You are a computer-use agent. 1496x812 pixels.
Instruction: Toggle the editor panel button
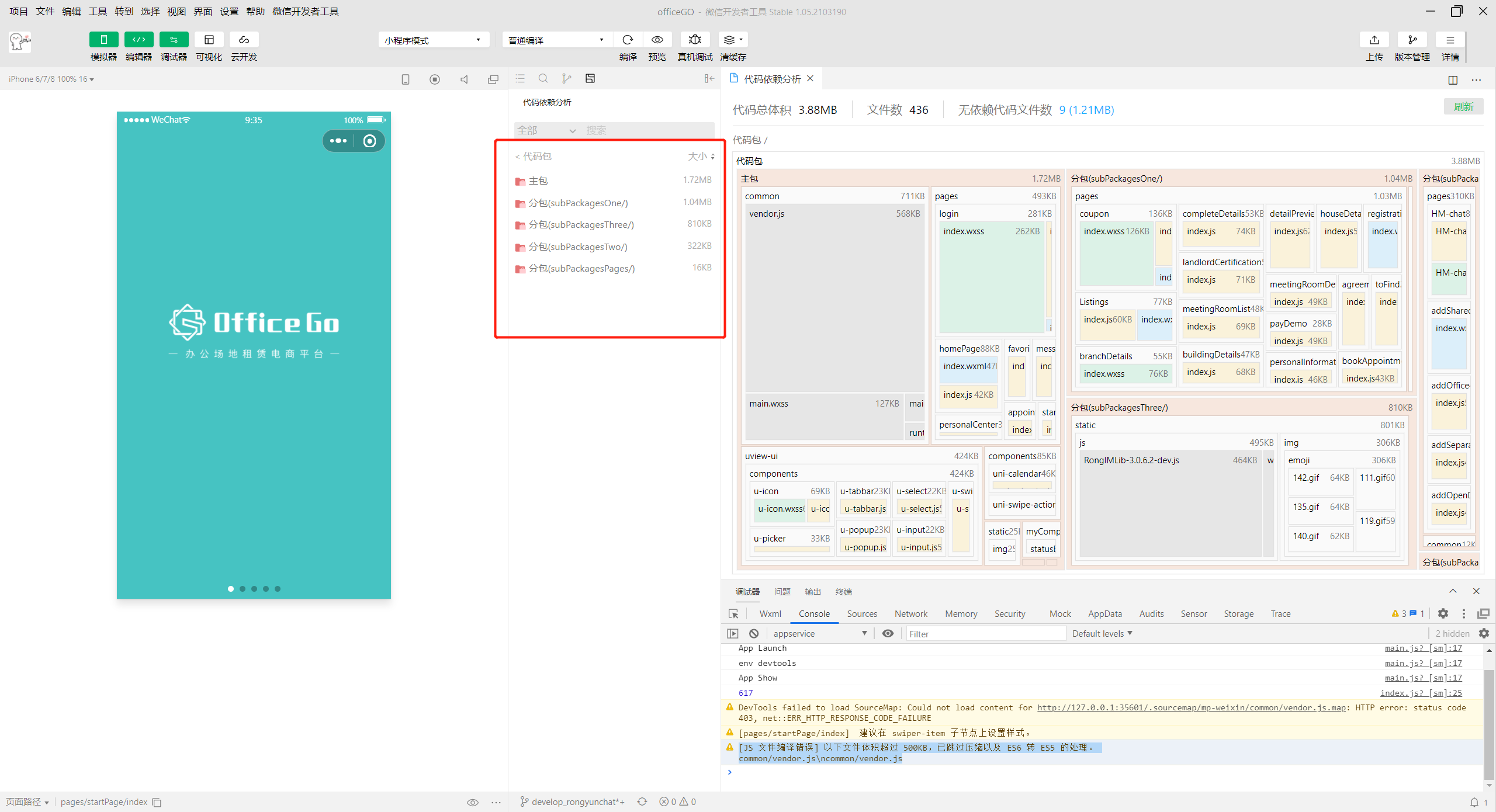138,40
